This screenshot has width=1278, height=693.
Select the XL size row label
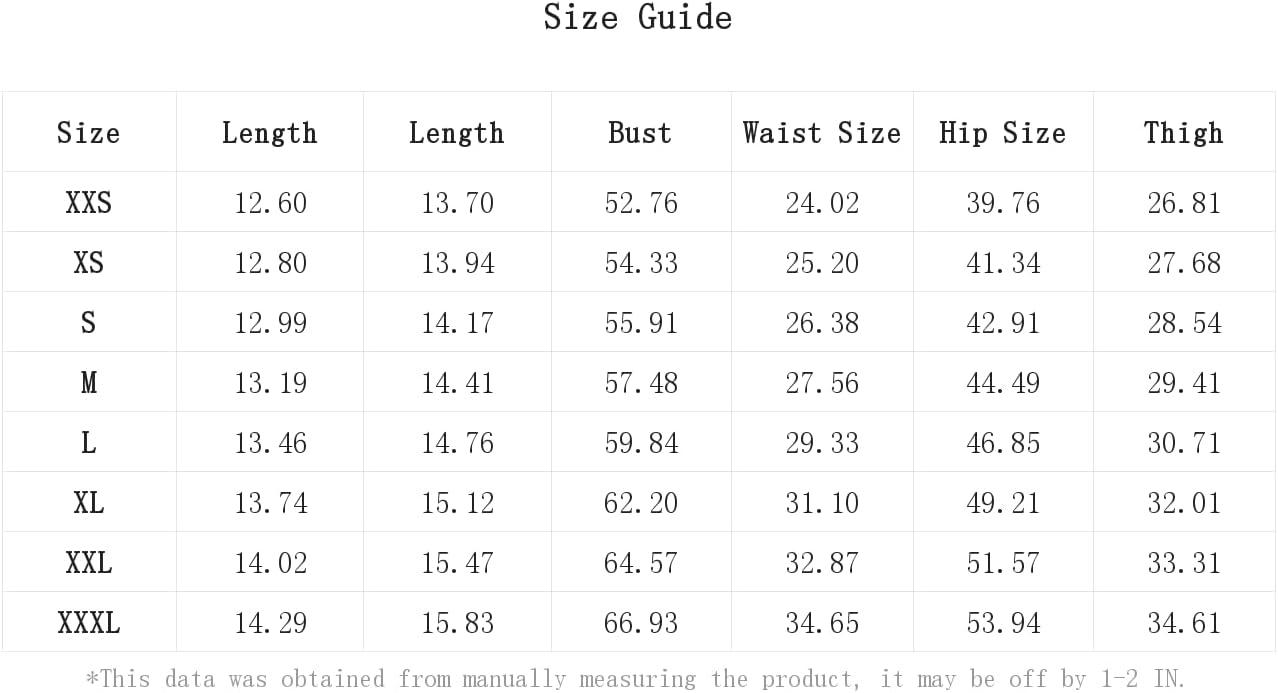[88, 503]
